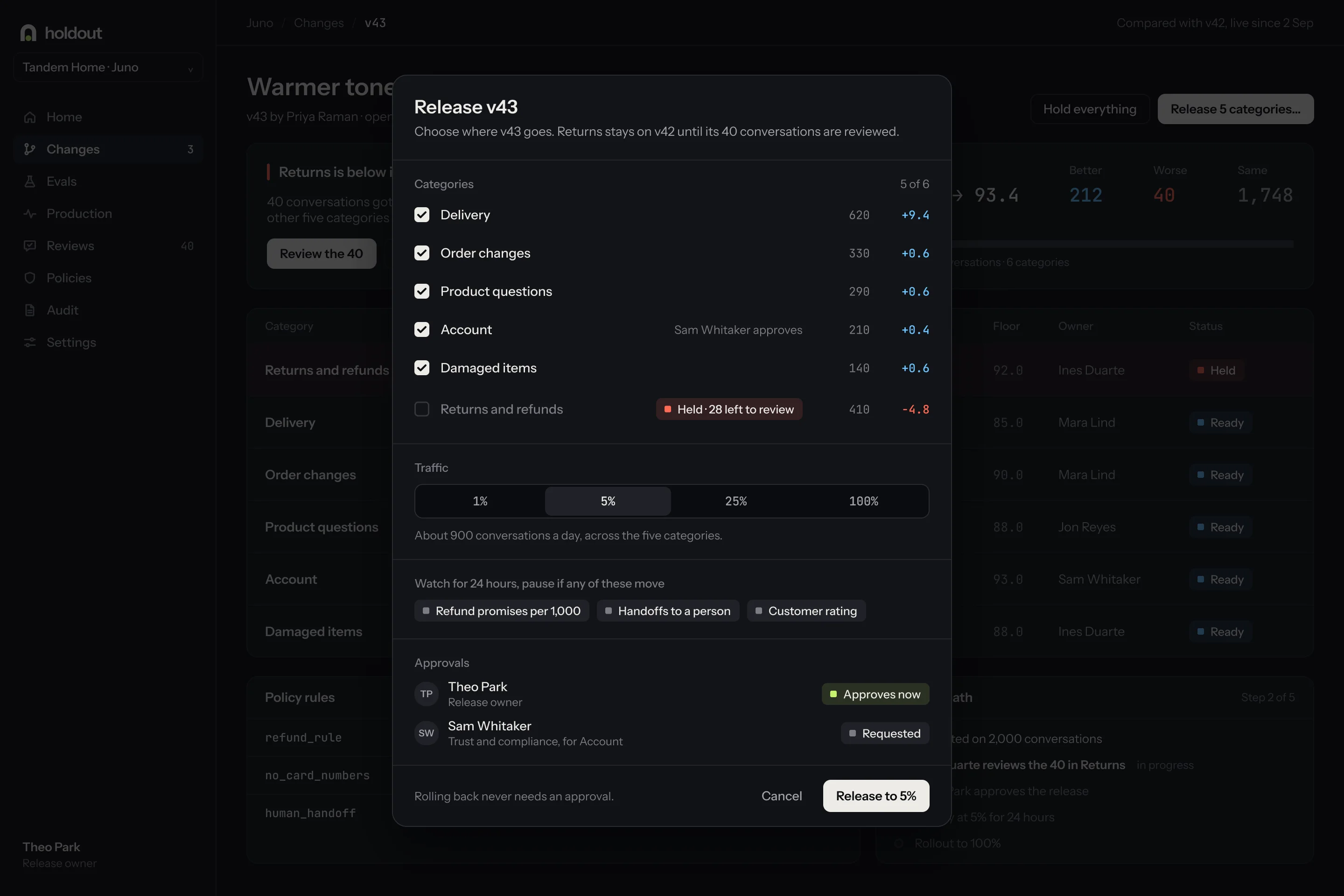Click the Changes breadcrumb link
This screenshot has height=896, width=1344.
[x=319, y=23]
